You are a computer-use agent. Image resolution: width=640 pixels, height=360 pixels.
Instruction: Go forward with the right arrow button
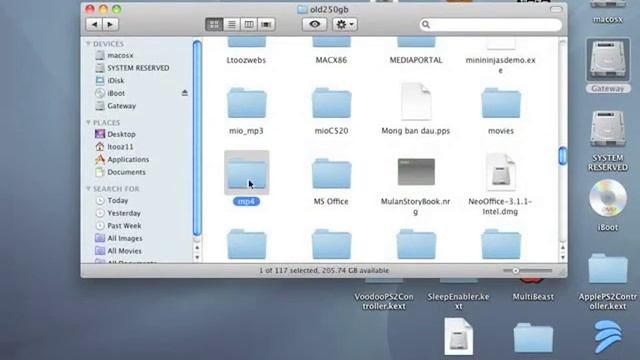point(111,24)
